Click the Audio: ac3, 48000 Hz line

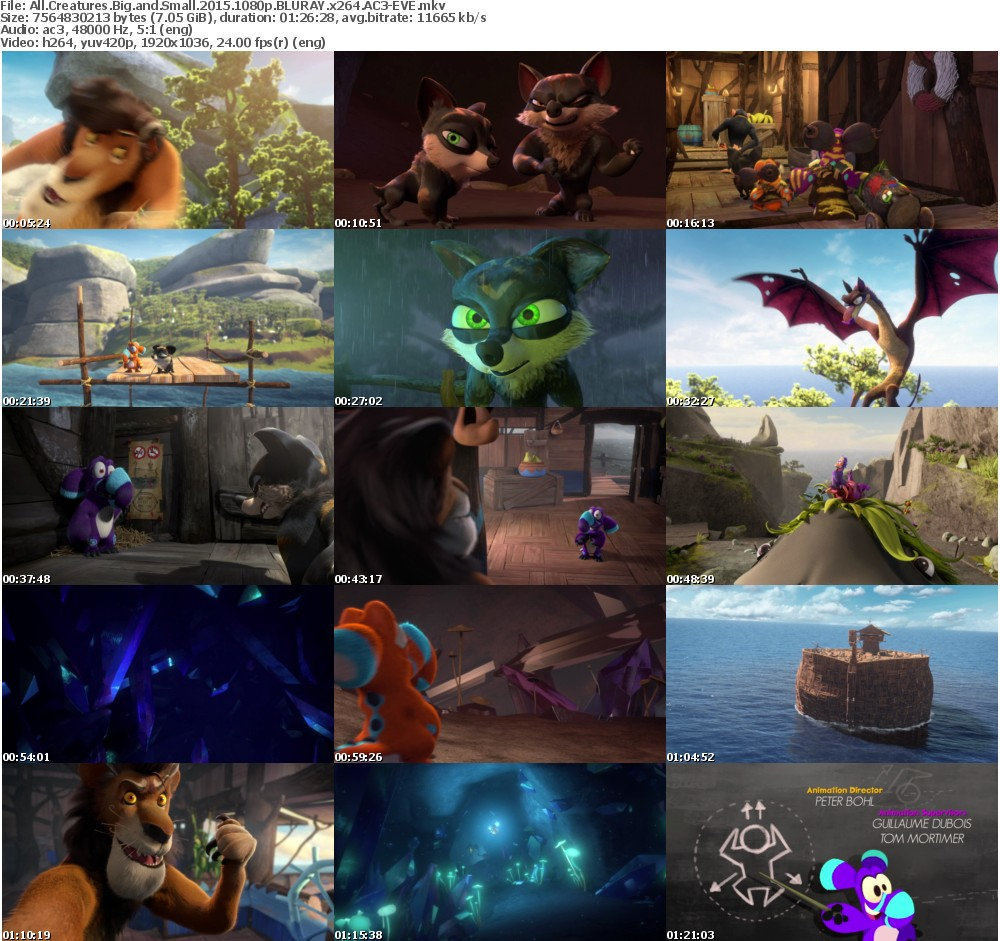(x=96, y=30)
